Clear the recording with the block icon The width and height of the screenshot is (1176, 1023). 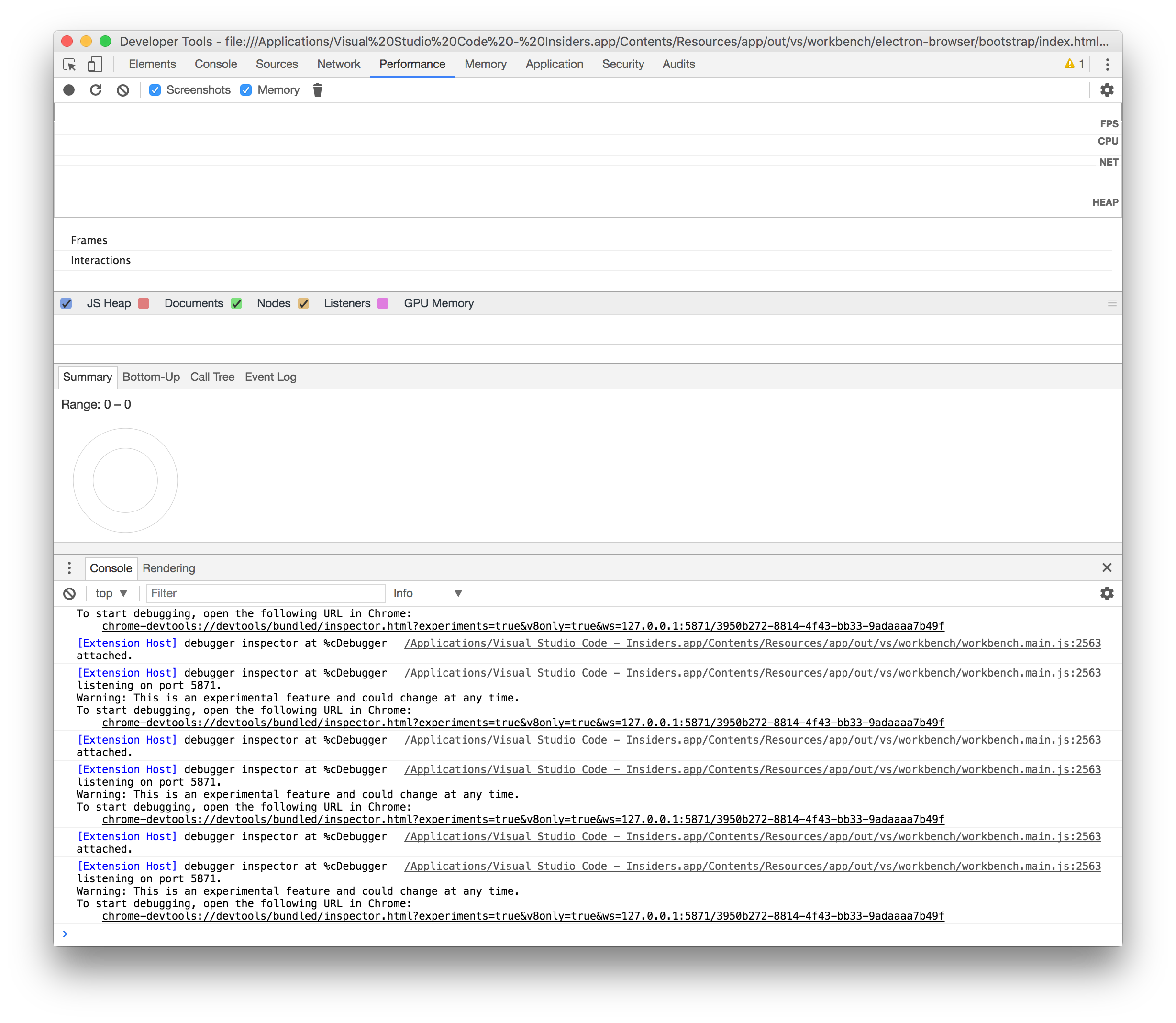pos(122,89)
